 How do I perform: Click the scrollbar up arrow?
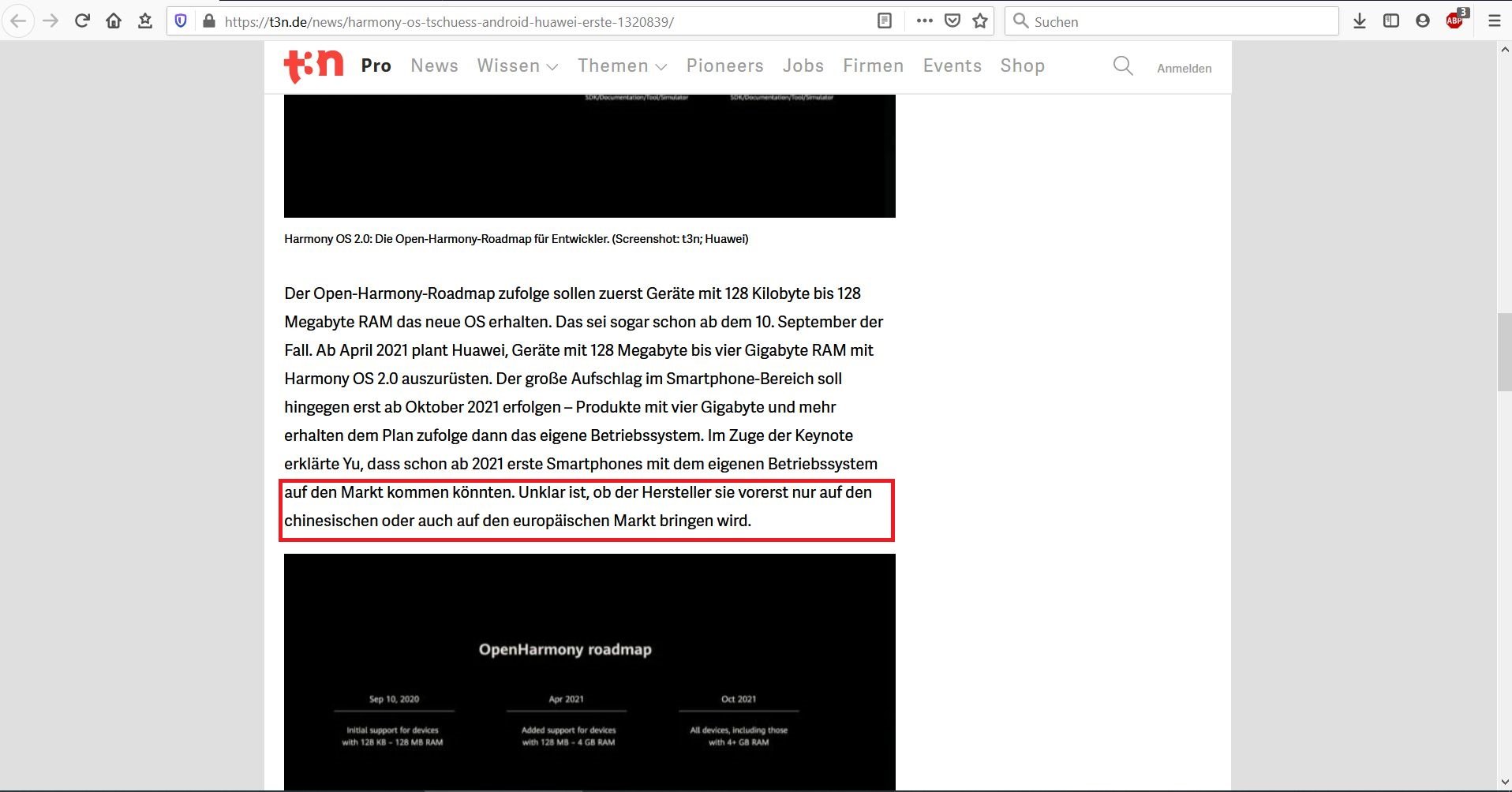[1504, 50]
